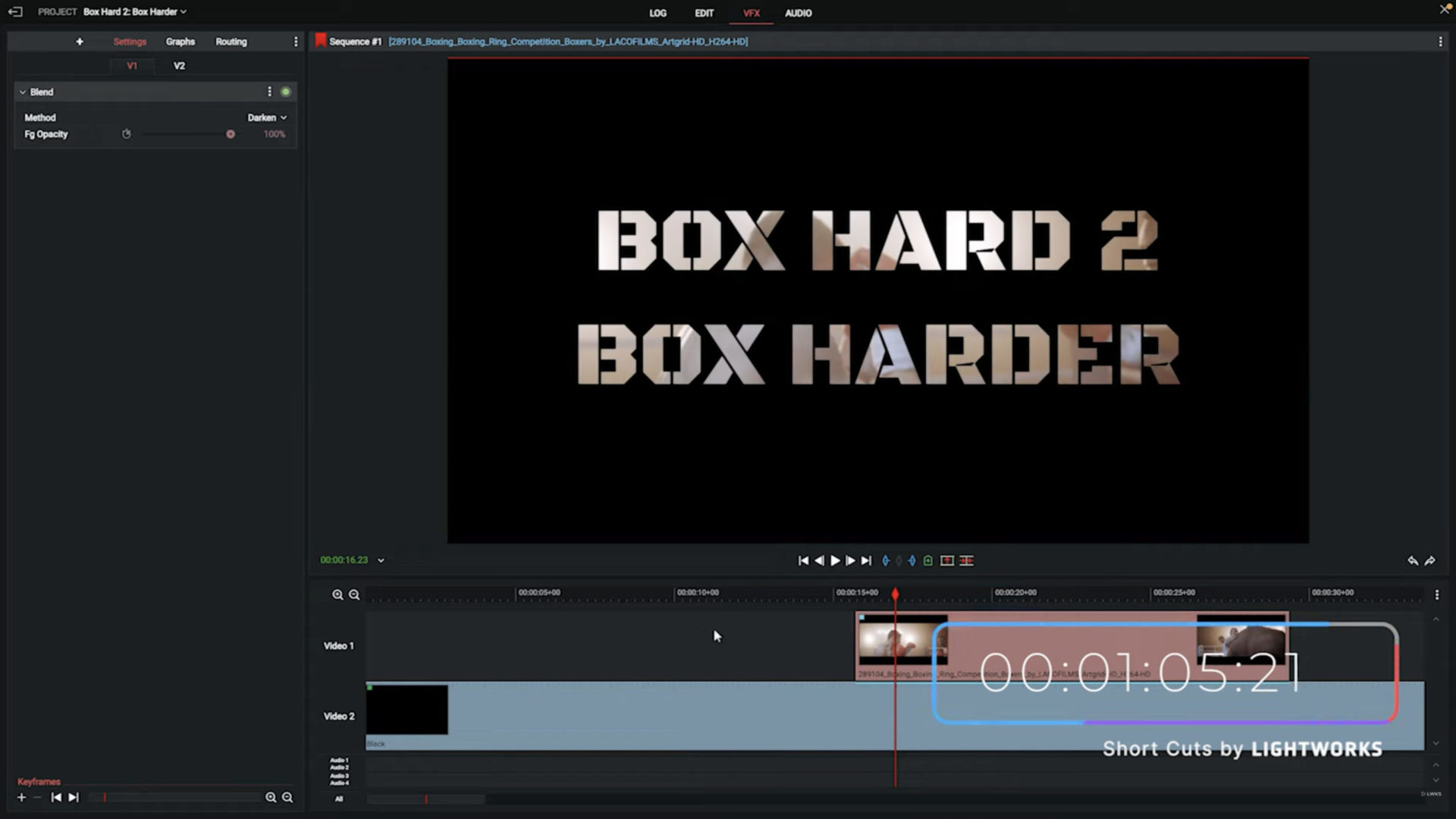Expand the Blend panel options menu
This screenshot has height=819, width=1456.
[269, 91]
